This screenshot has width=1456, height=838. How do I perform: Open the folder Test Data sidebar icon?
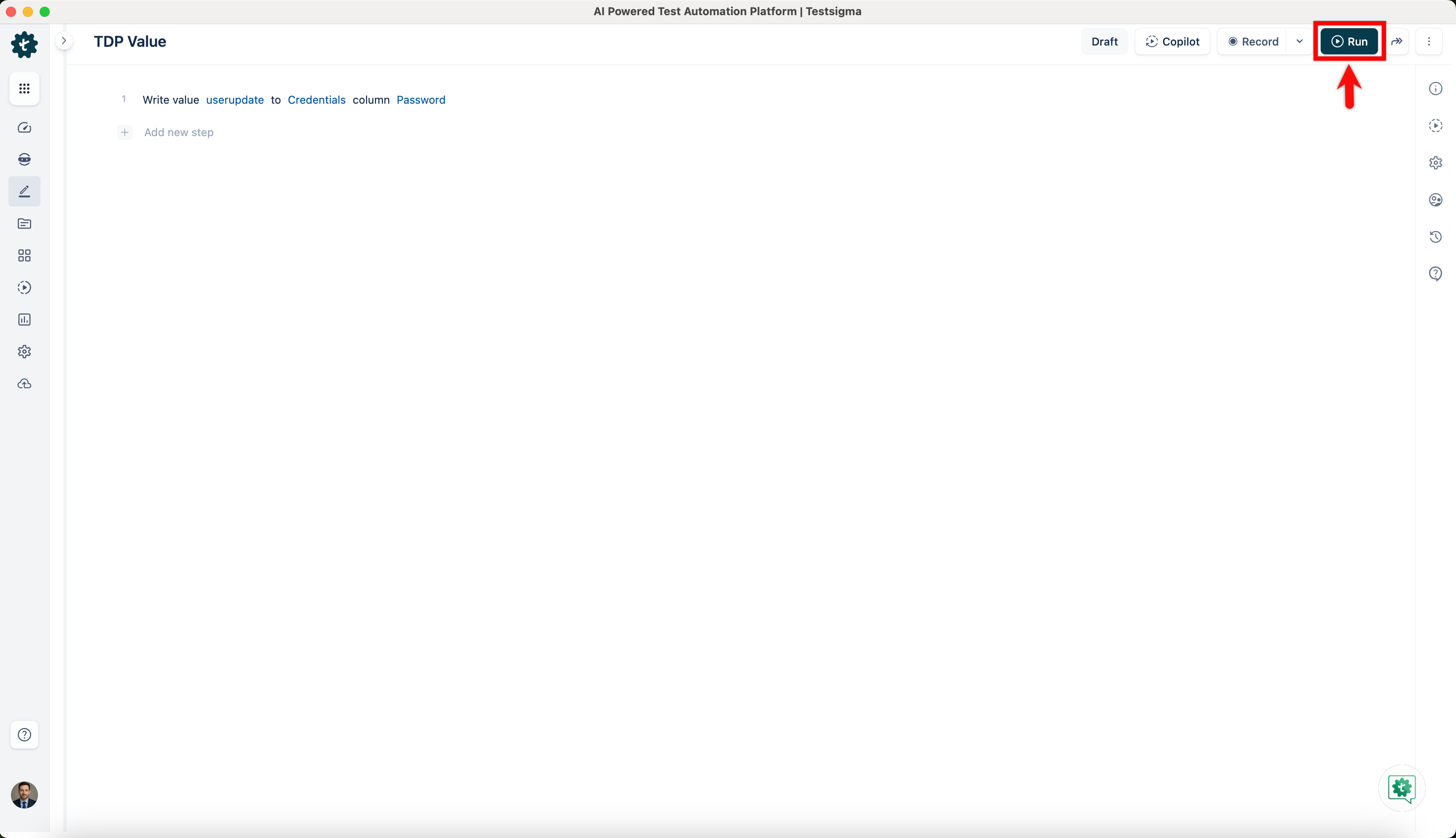tap(24, 224)
